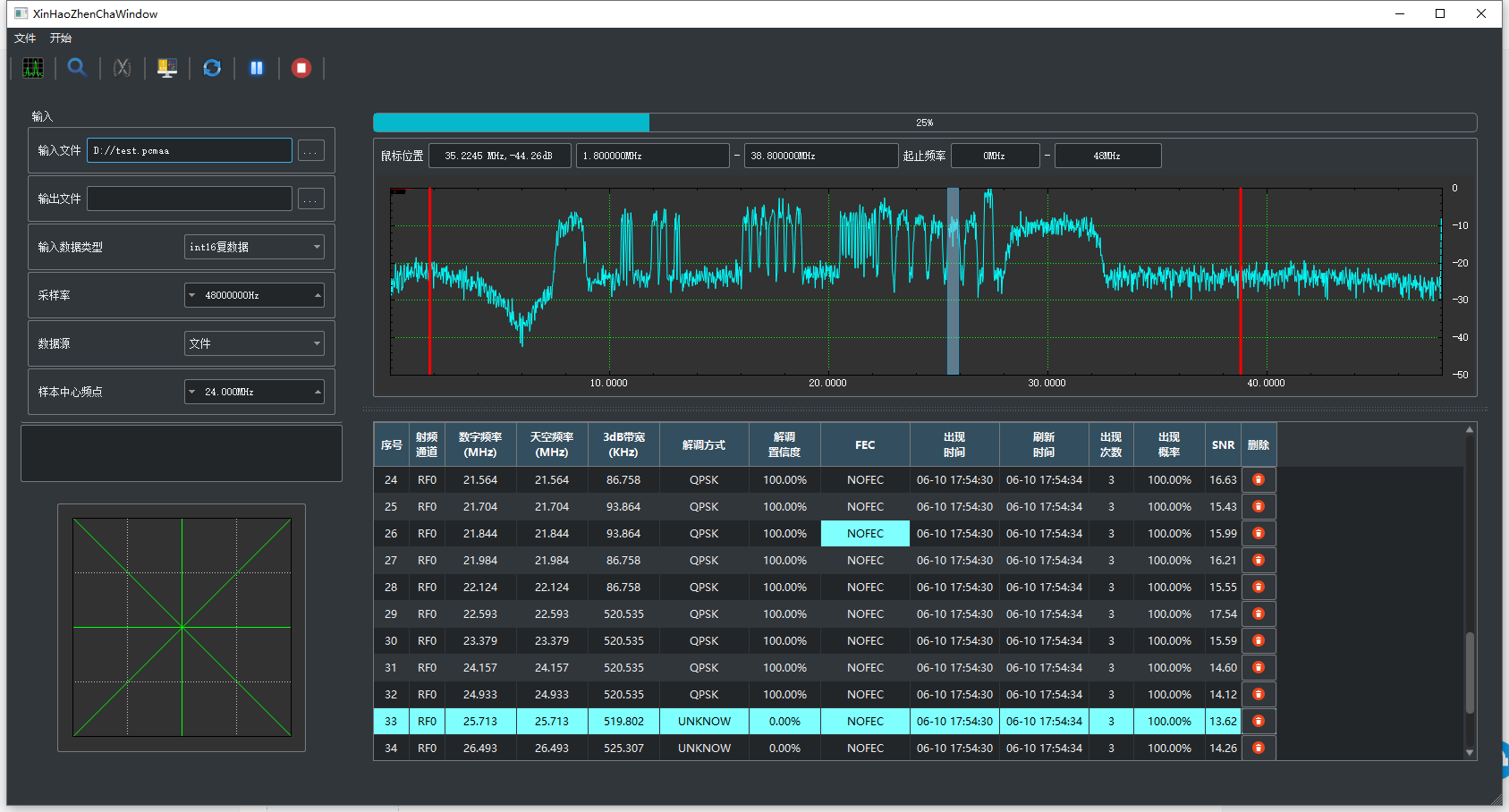The height and width of the screenshot is (812, 1509).
Task: Click the magnifier search icon in toolbar
Action: (x=78, y=68)
